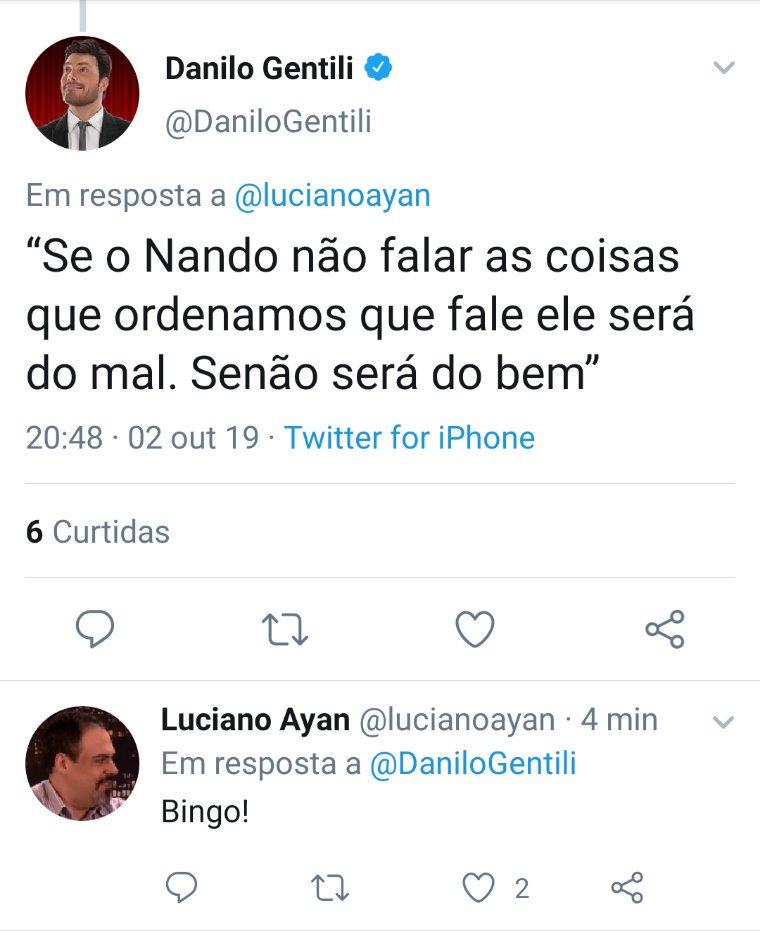
Task: Open Luciano Ayan display name
Action: tap(255, 719)
